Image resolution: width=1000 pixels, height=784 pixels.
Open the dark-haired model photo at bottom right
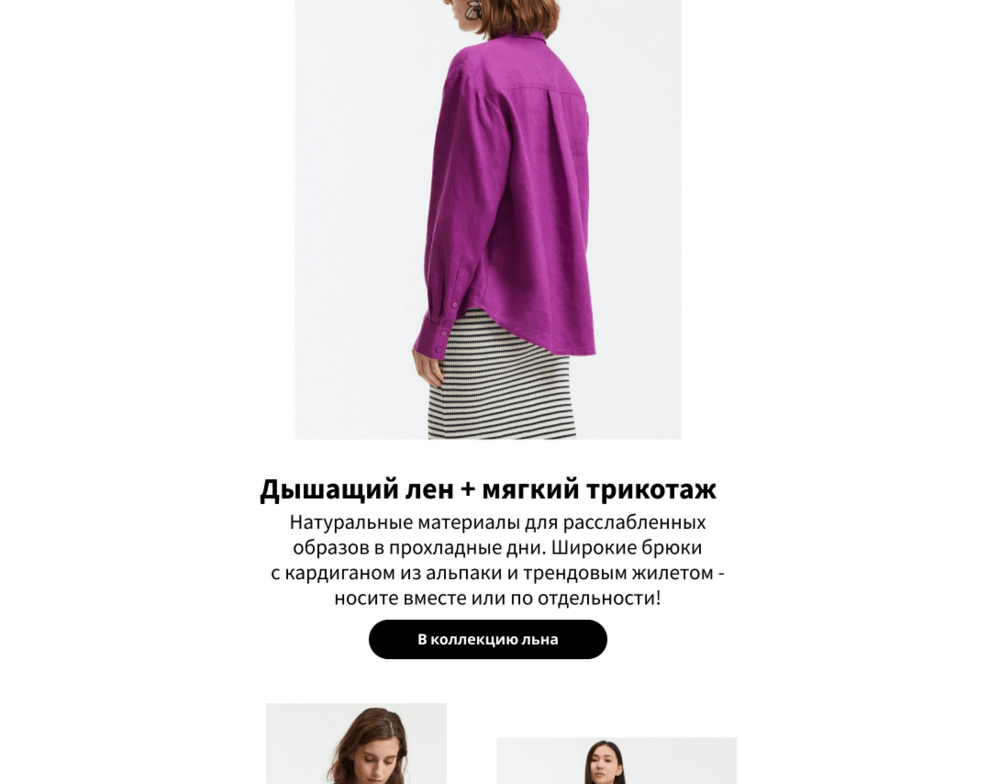point(616,760)
